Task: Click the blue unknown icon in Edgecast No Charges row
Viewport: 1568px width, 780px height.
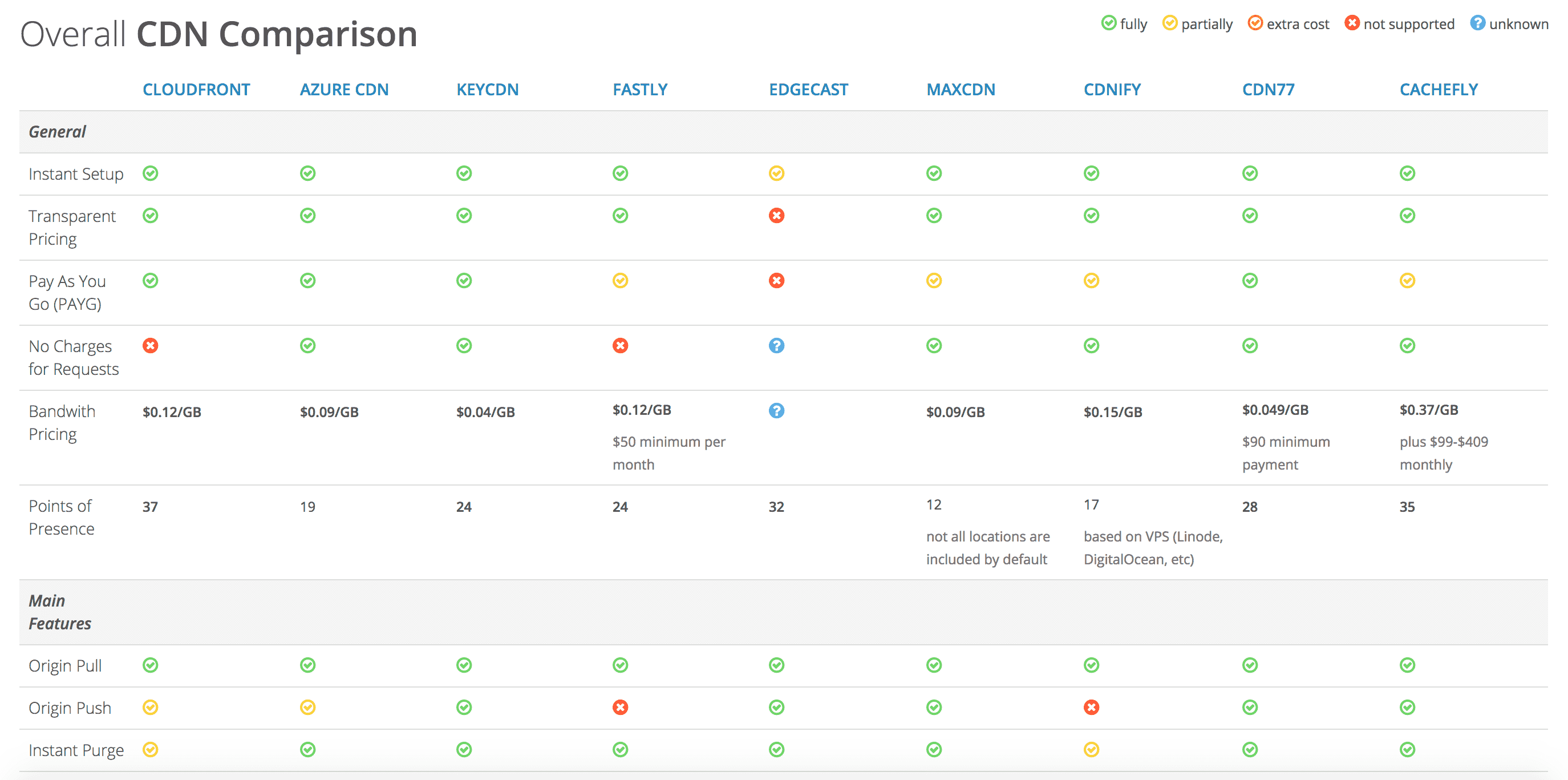Action: coord(776,346)
